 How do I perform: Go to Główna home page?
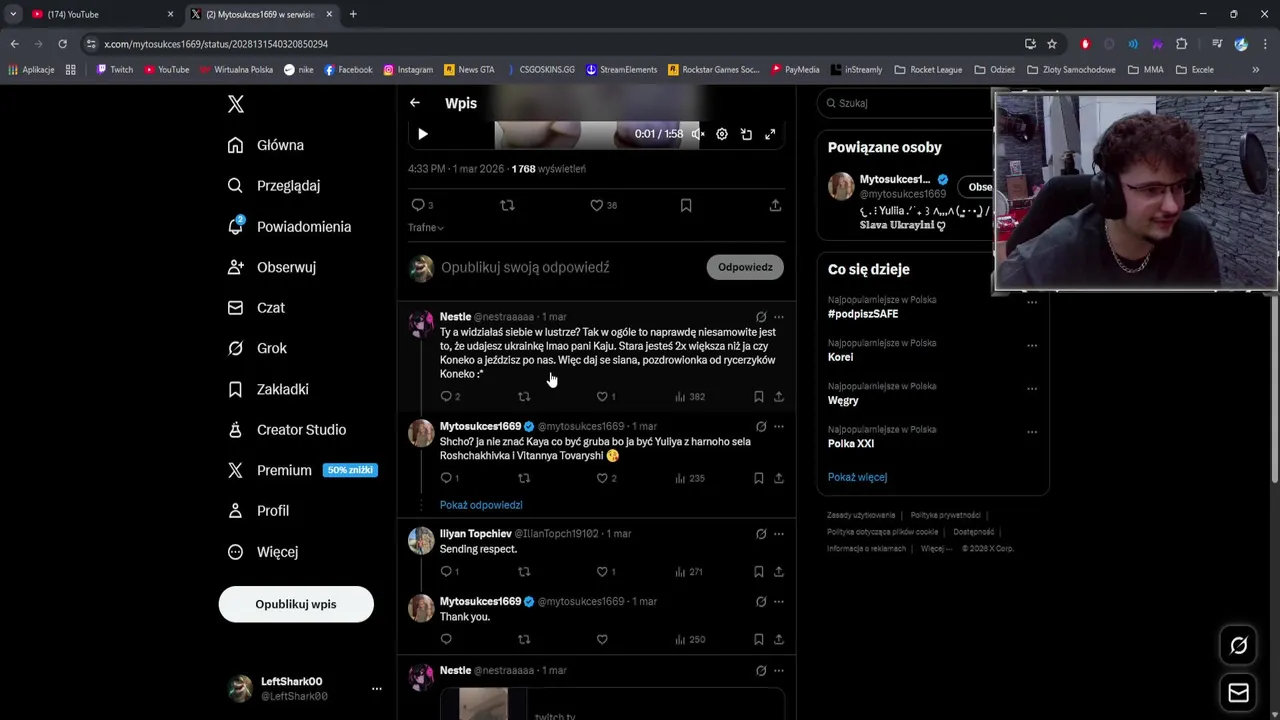tap(266, 145)
